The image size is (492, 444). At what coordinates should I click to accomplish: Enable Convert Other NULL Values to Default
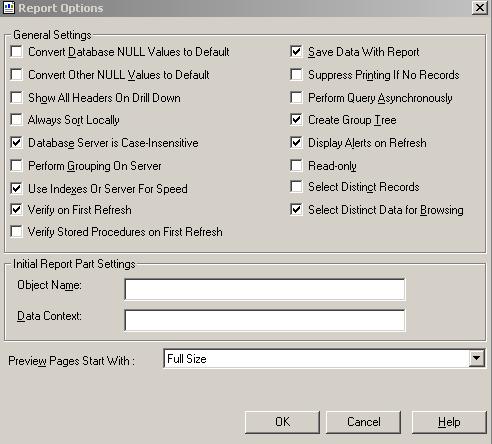pos(16,75)
